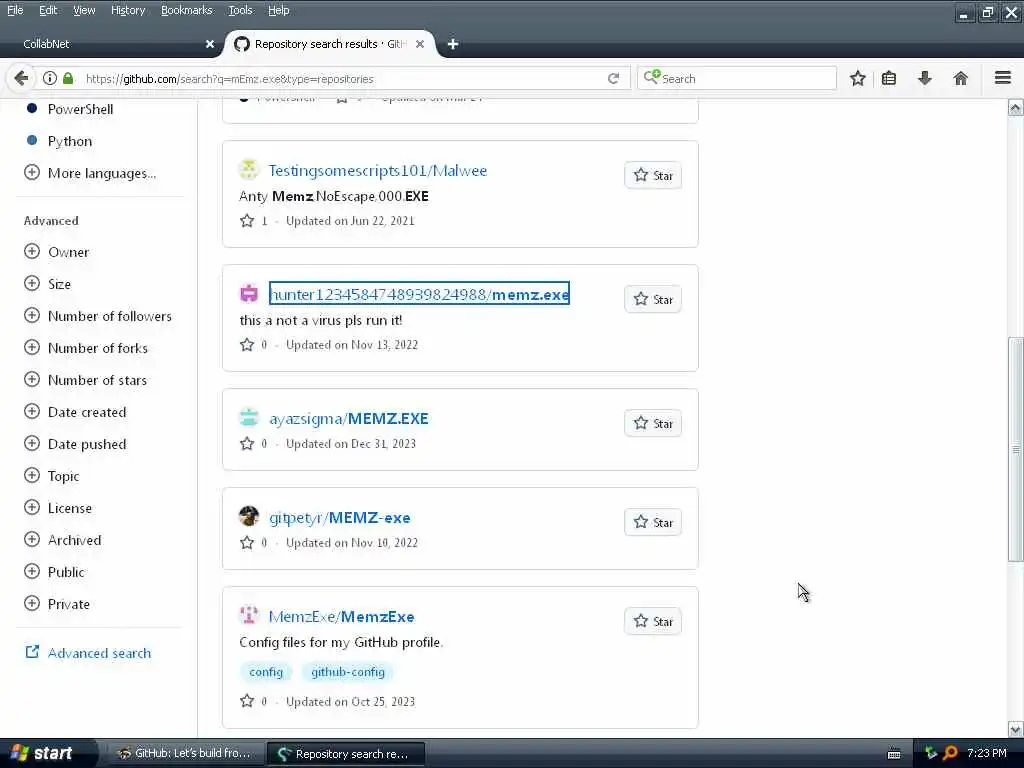Open the View menu
This screenshot has width=1024, height=768.
(x=84, y=10)
